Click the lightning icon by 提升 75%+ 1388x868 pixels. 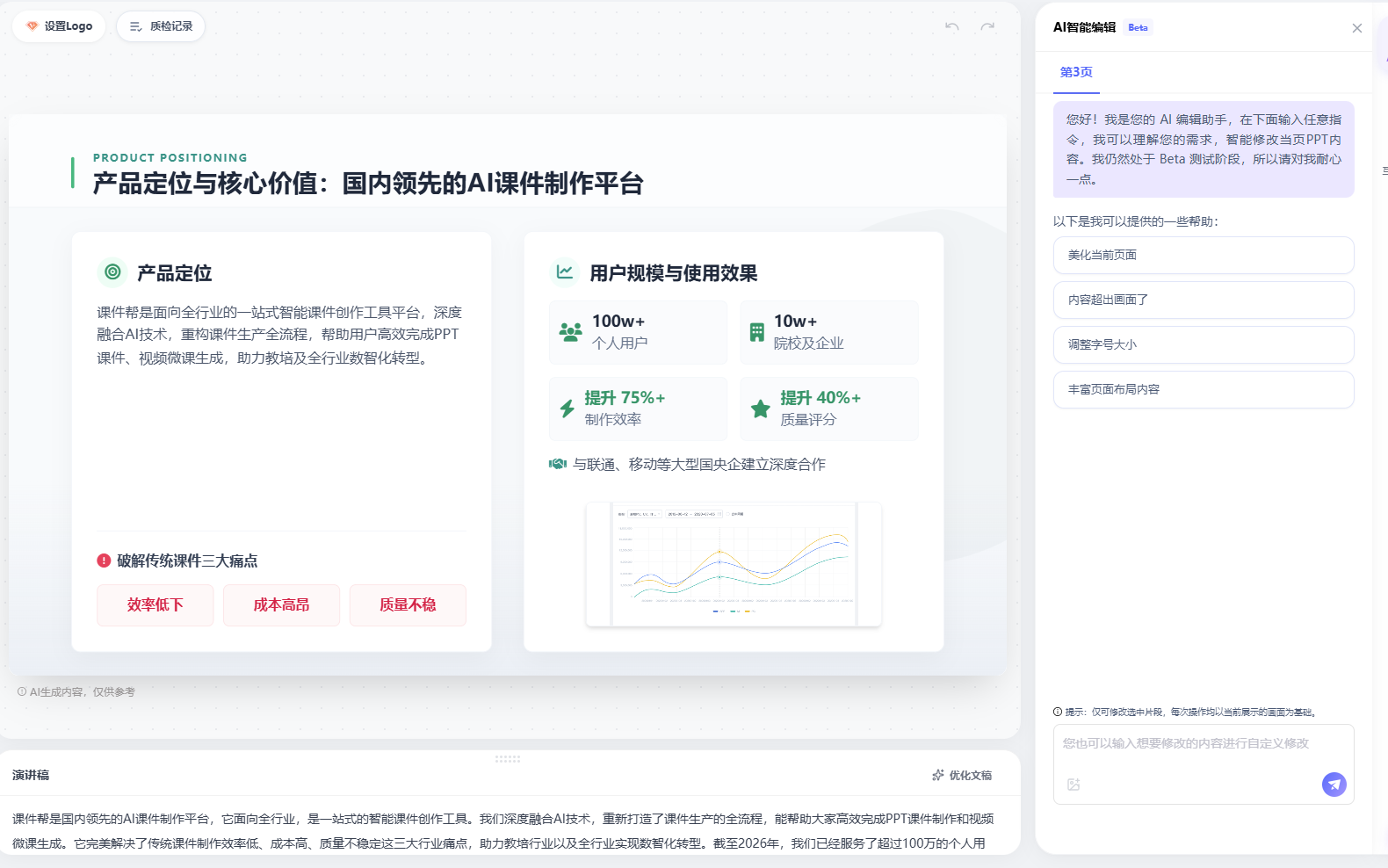567,409
